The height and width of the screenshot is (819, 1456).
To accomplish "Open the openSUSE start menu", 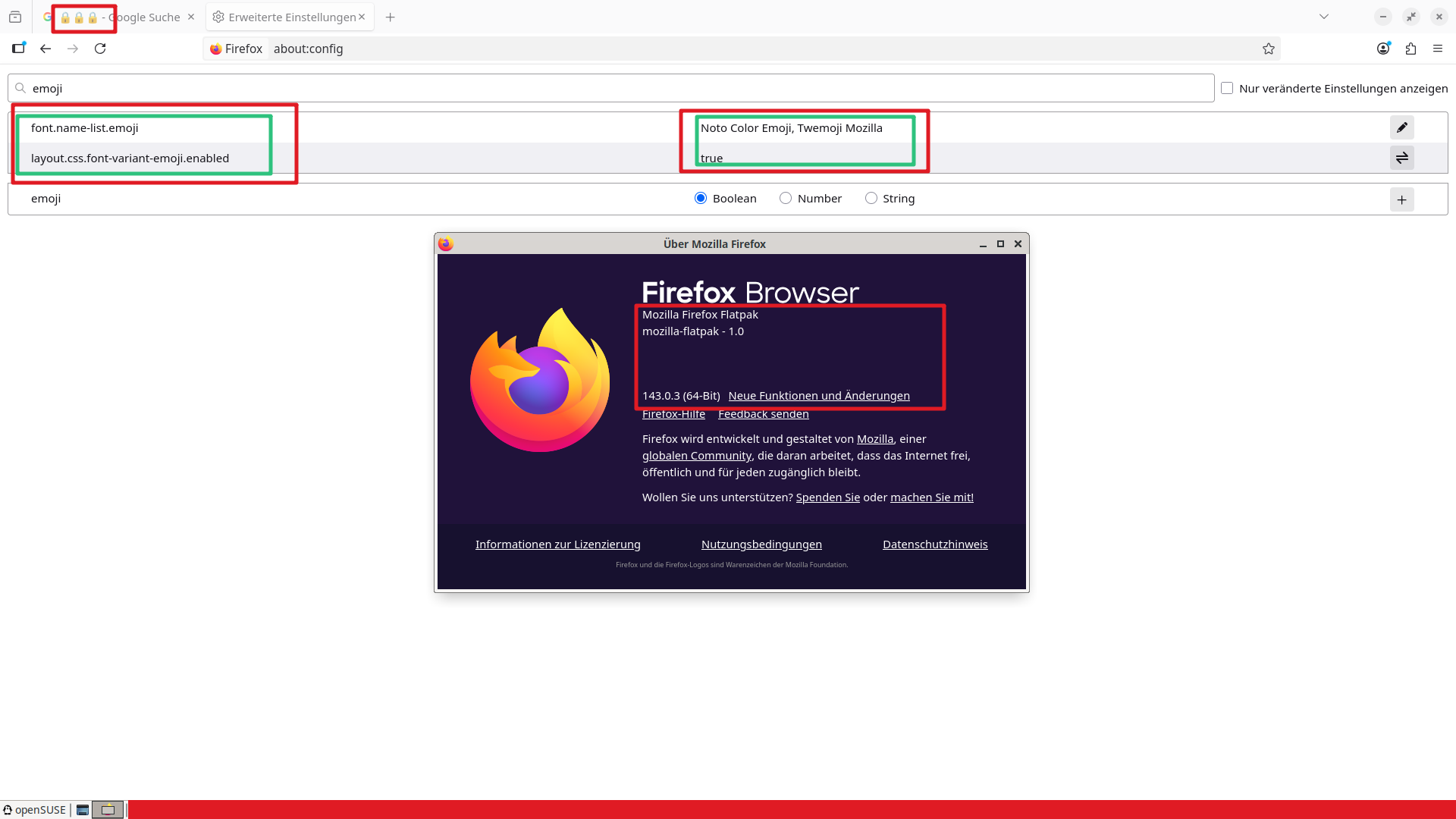I will coord(35,809).
